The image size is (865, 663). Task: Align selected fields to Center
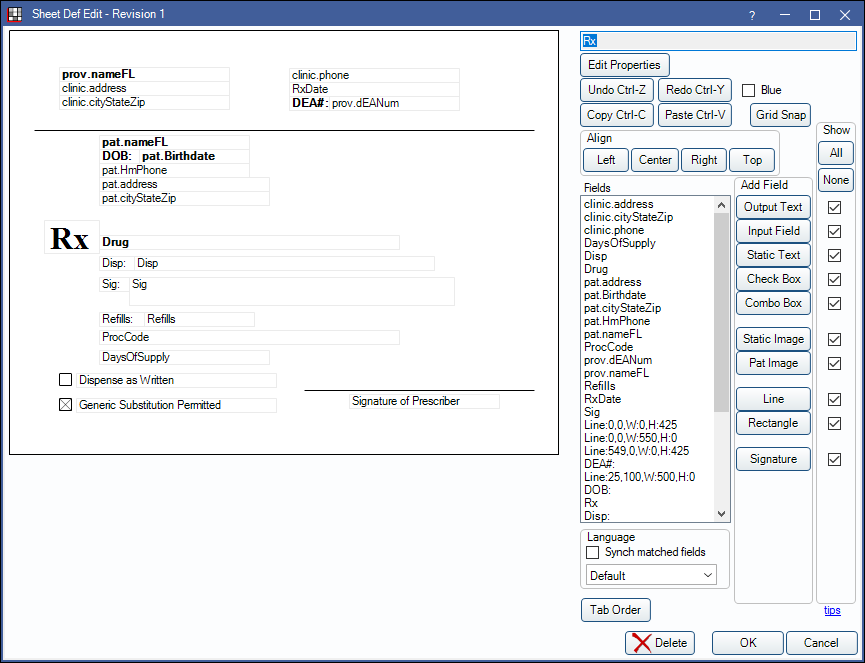coord(655,160)
